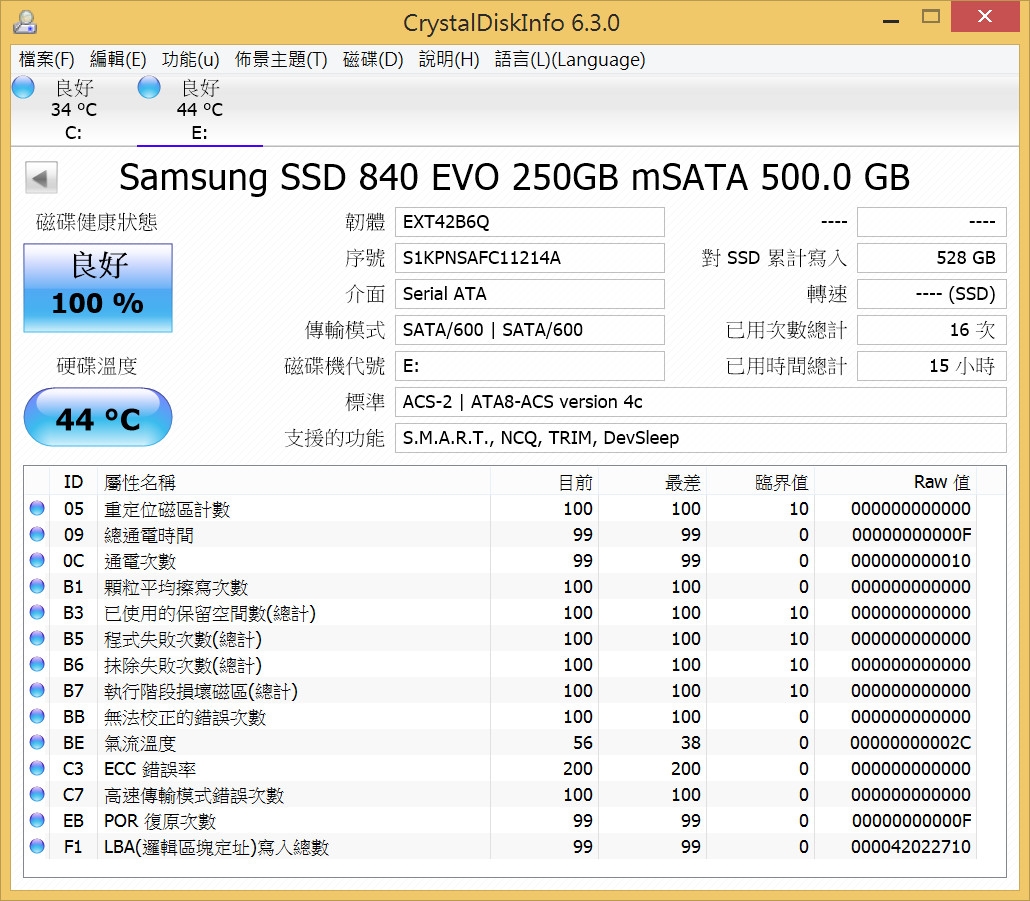The image size is (1030, 901).
Task: Click status dot of attribute EB row
Action: 37,820
